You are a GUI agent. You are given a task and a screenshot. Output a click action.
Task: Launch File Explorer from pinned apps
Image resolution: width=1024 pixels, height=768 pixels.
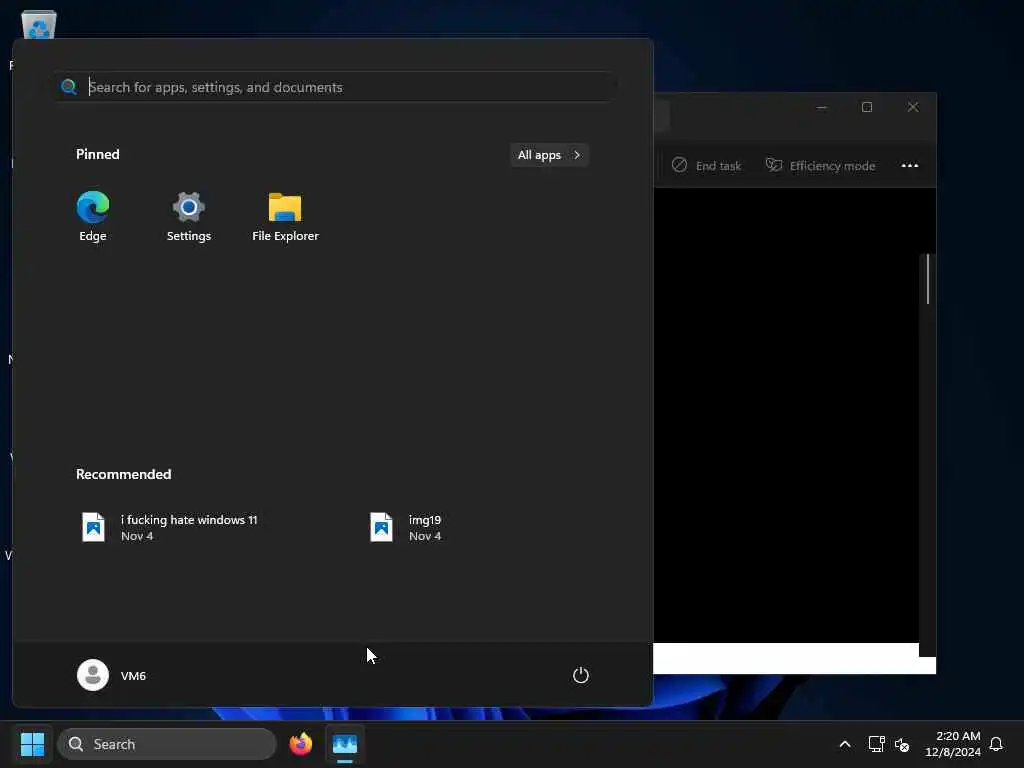[285, 216]
